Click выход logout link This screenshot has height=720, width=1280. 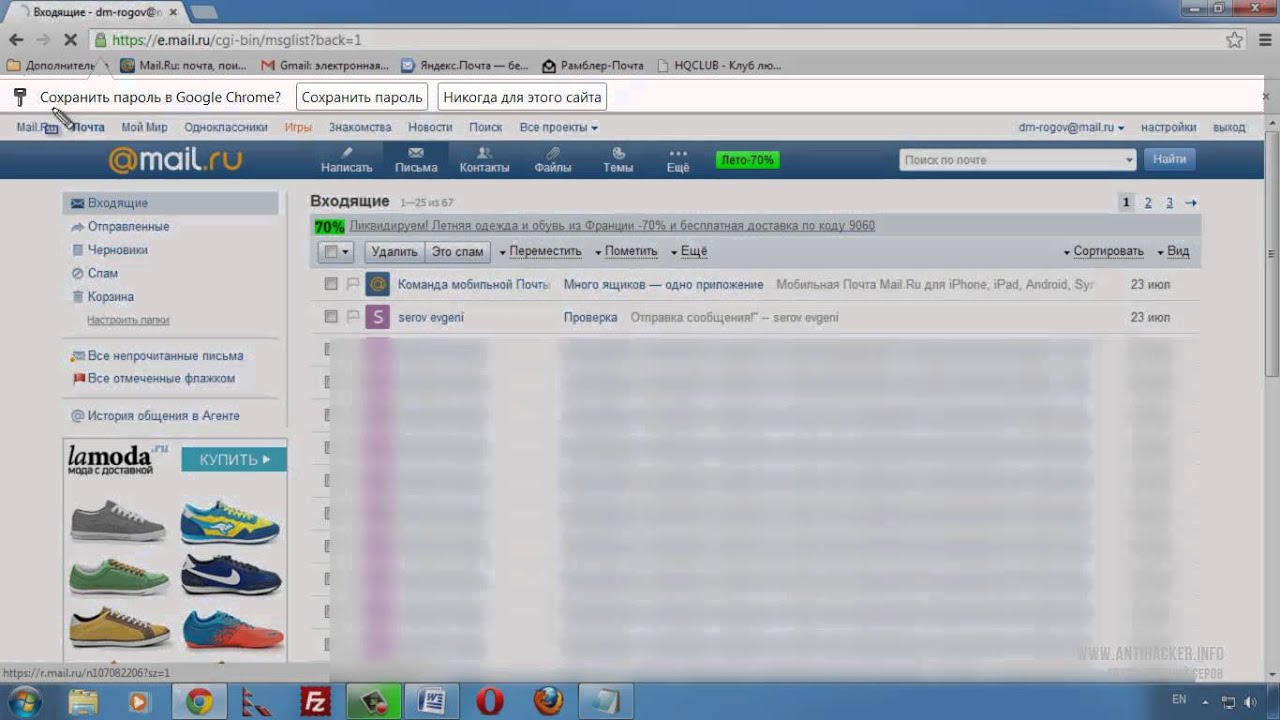click(1229, 127)
